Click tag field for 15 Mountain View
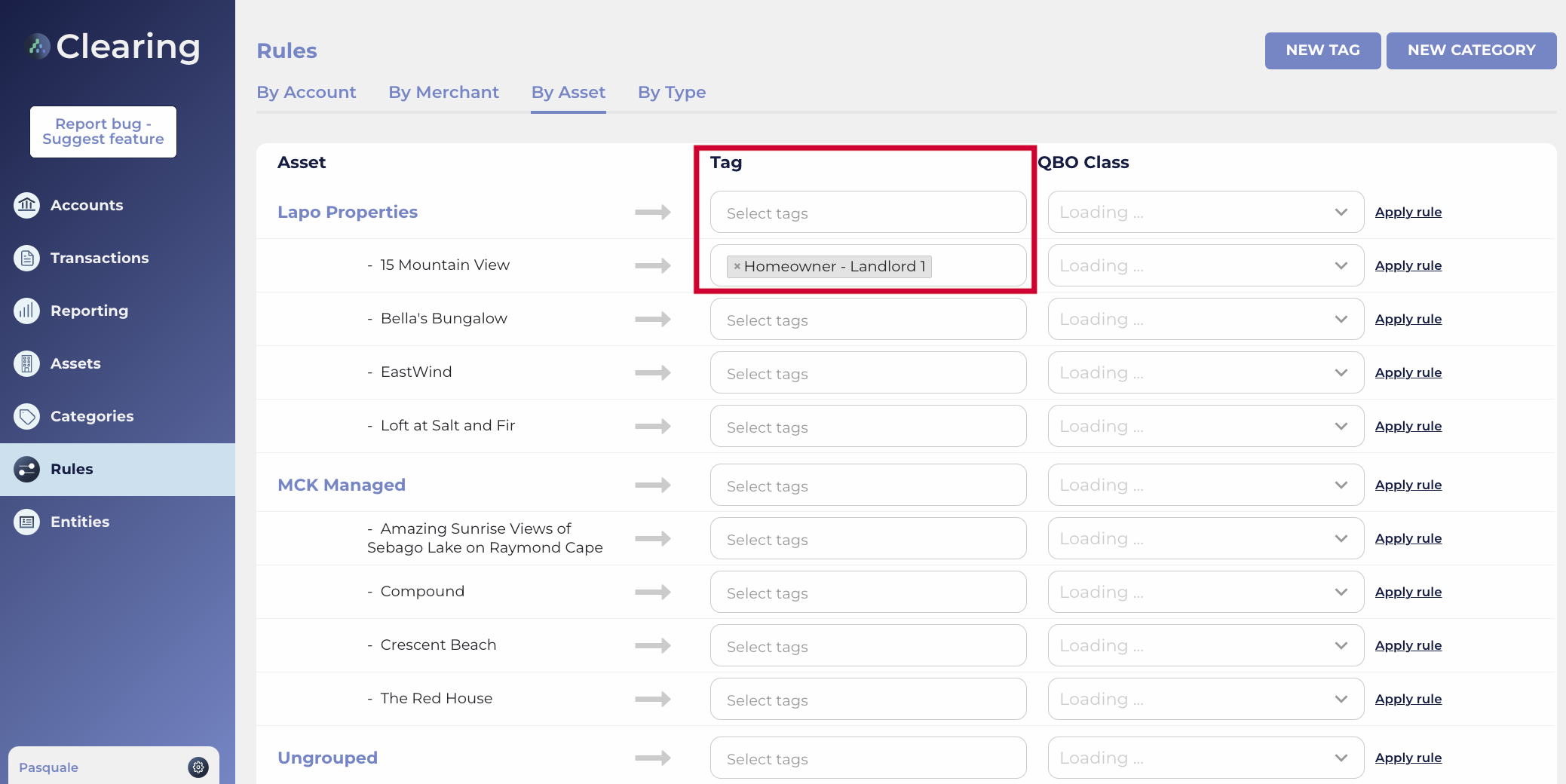This screenshot has height=784, width=1566. 868,265
